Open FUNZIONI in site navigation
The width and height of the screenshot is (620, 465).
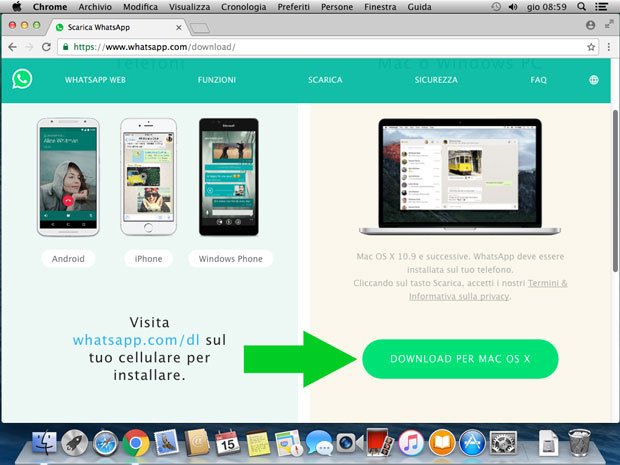[x=217, y=80]
